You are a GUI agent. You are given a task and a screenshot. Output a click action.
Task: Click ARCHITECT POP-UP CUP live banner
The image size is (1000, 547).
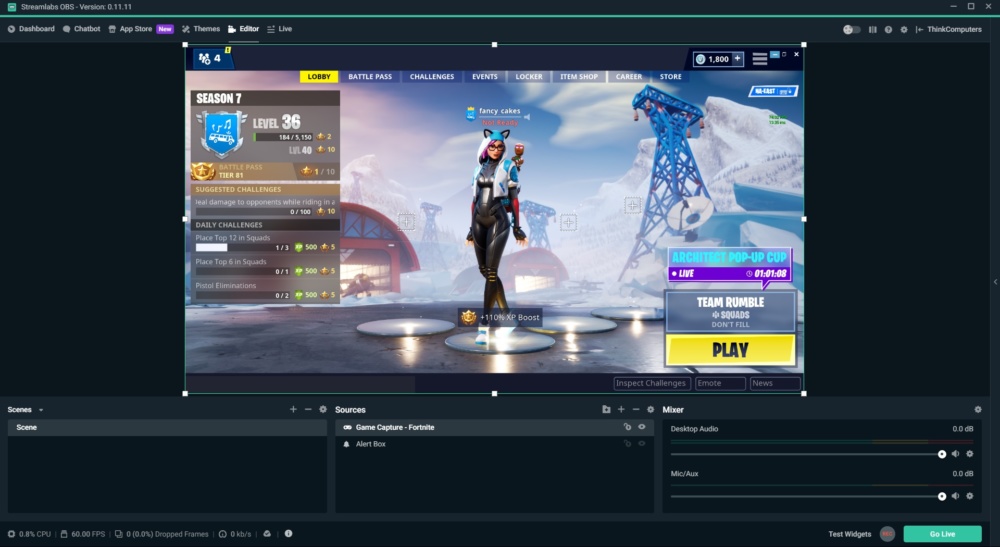point(730,265)
